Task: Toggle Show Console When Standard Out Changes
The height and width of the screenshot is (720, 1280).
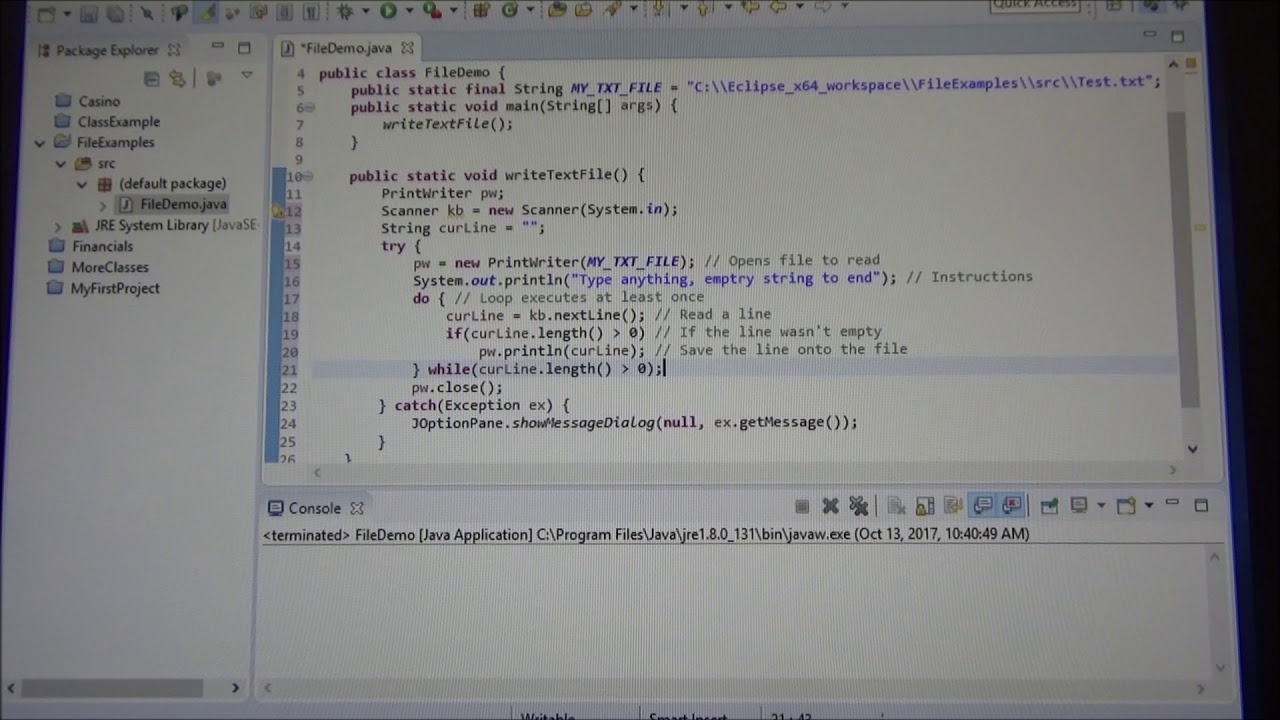Action: [983, 506]
